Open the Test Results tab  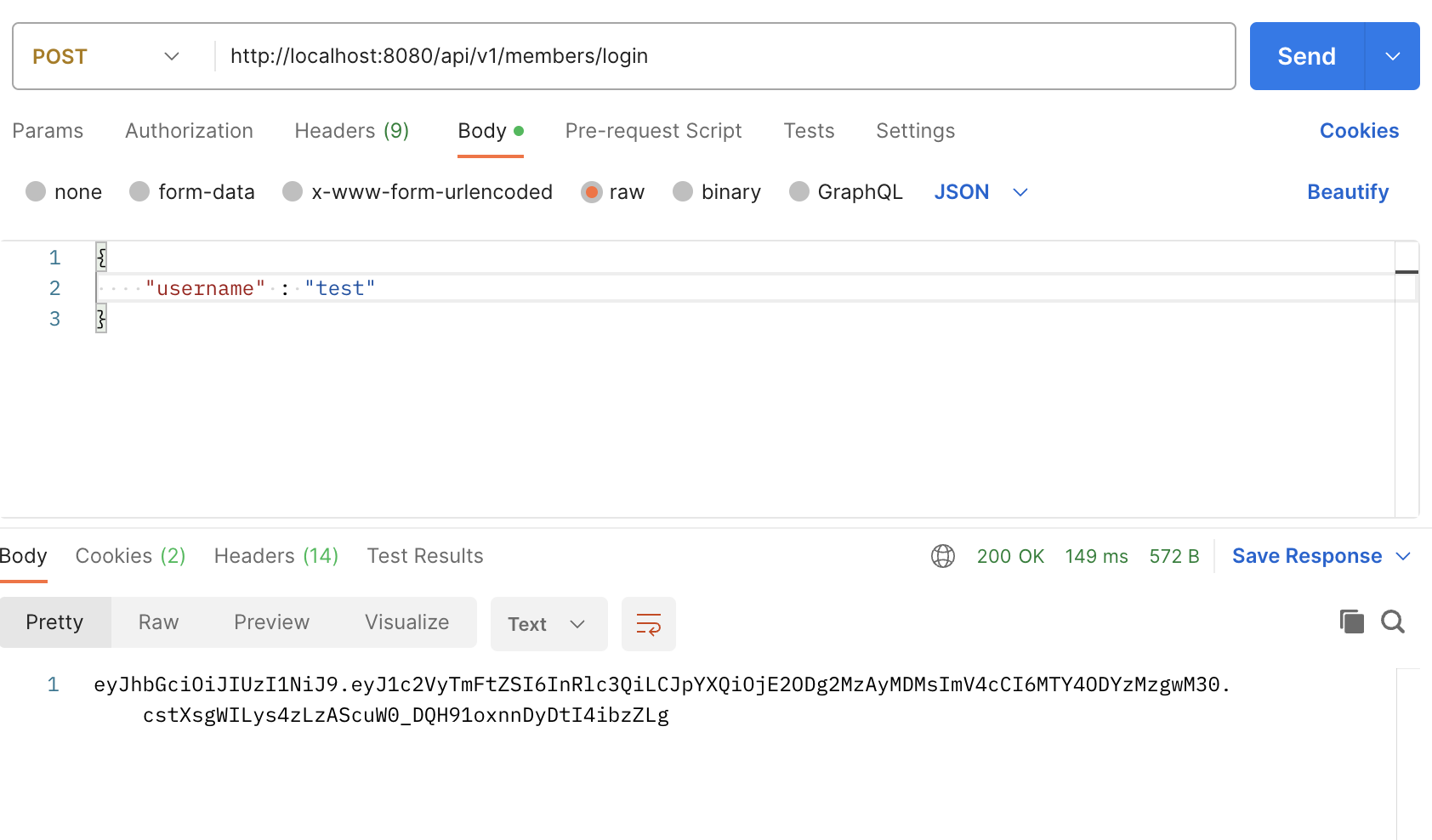point(425,556)
